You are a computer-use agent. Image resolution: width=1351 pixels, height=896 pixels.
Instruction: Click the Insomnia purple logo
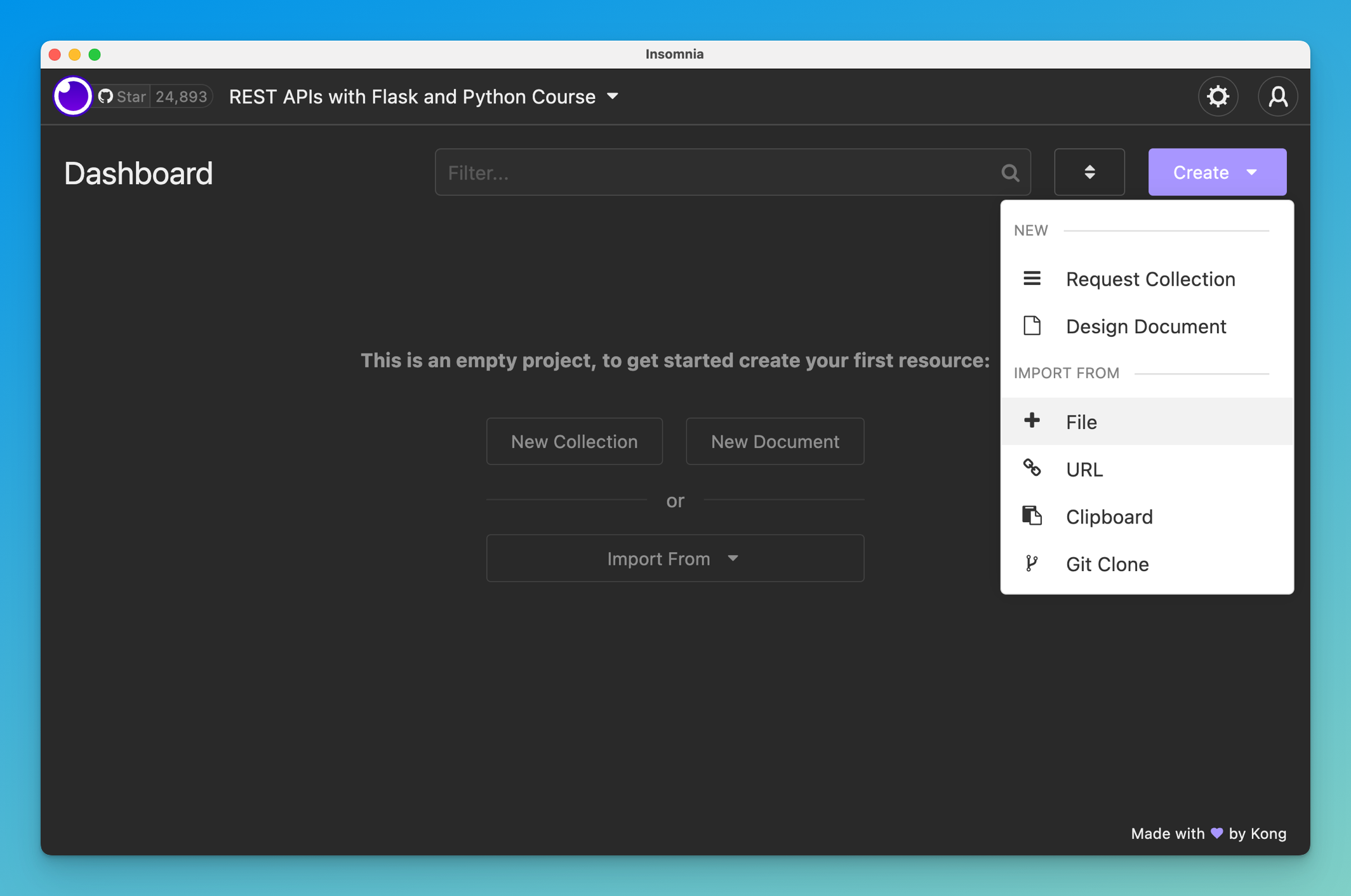coord(72,96)
